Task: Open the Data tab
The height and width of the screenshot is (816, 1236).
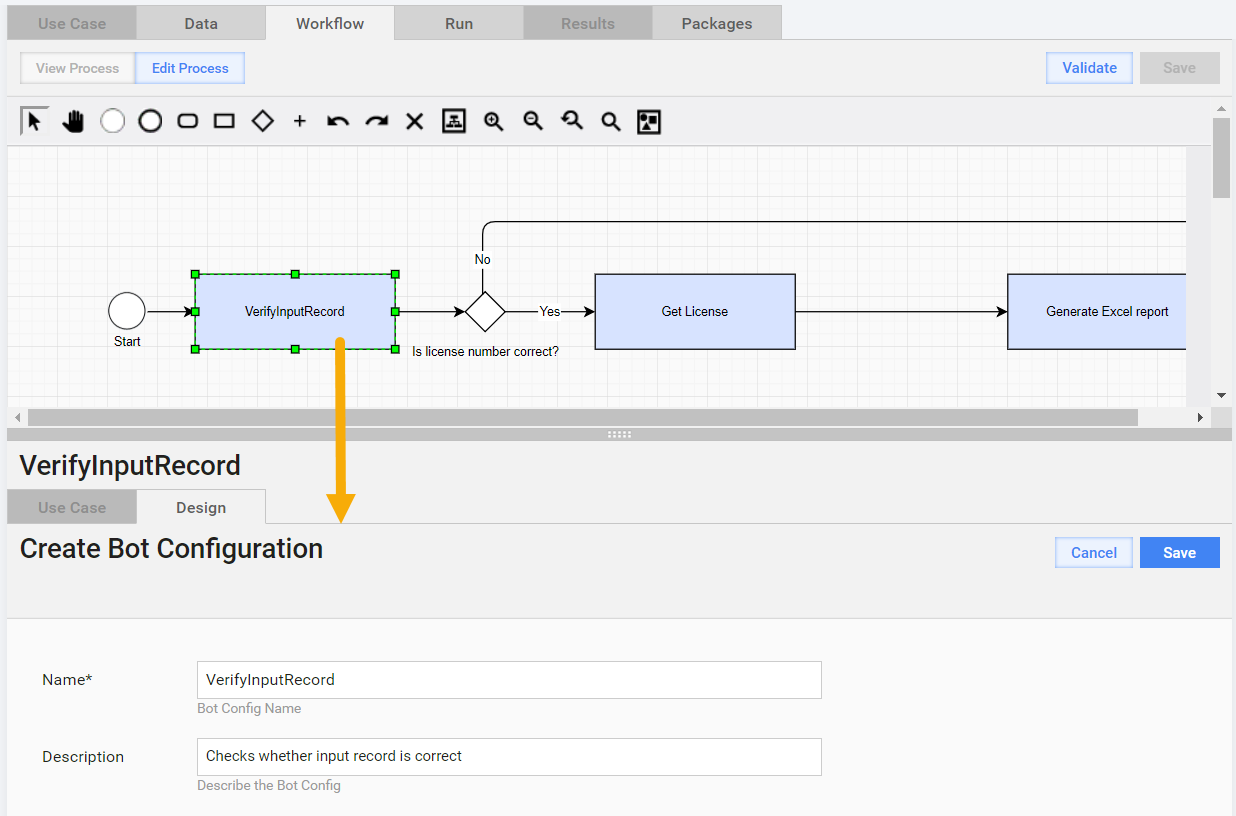Action: [201, 23]
